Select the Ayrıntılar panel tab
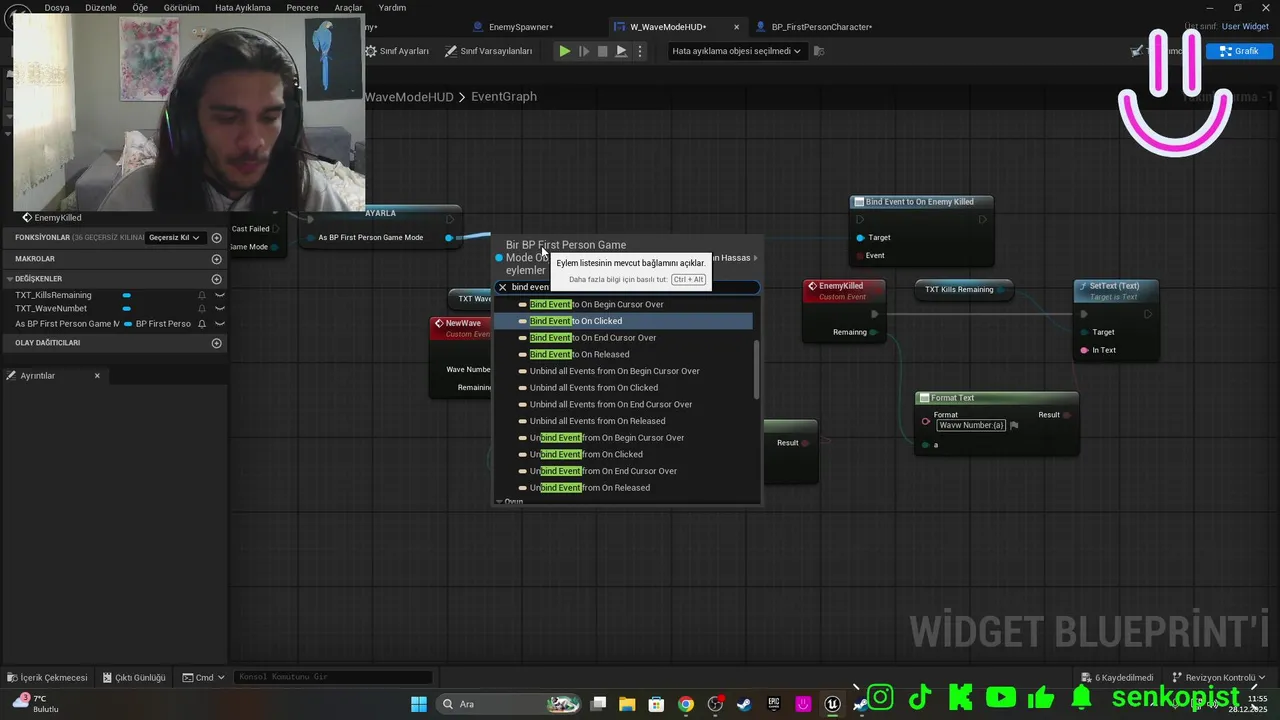This screenshot has height=720, width=1280. click(38, 376)
